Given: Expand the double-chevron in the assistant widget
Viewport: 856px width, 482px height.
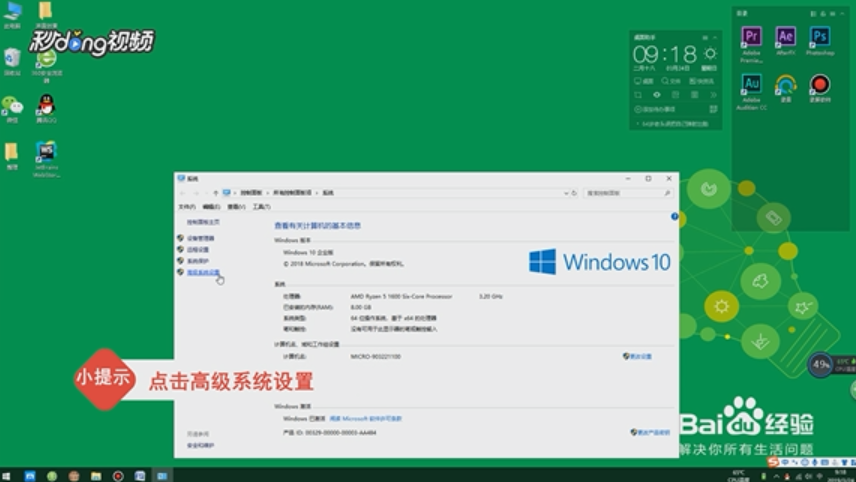Looking at the screenshot, I should click(x=713, y=95).
